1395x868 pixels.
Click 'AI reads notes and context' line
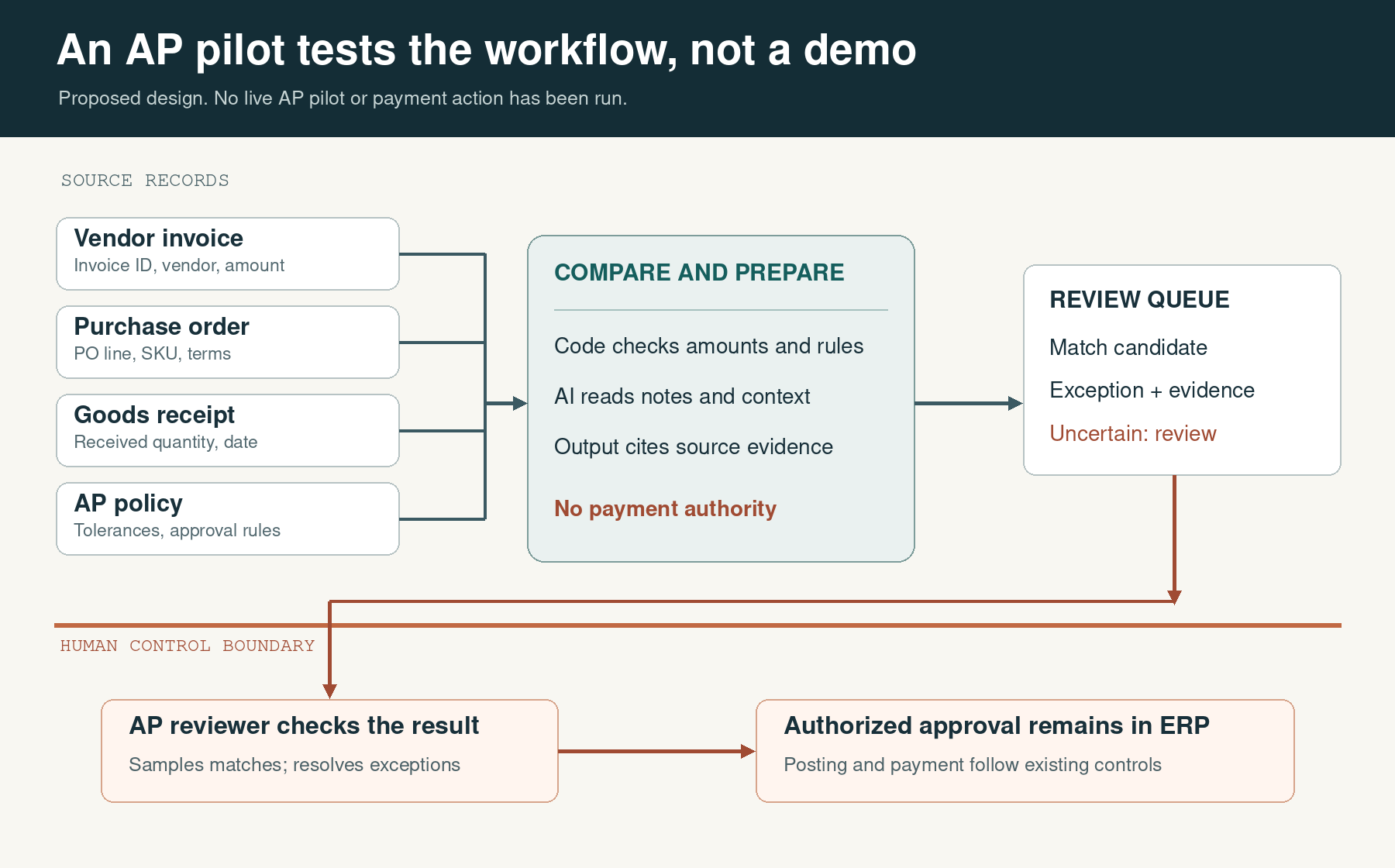[682, 396]
